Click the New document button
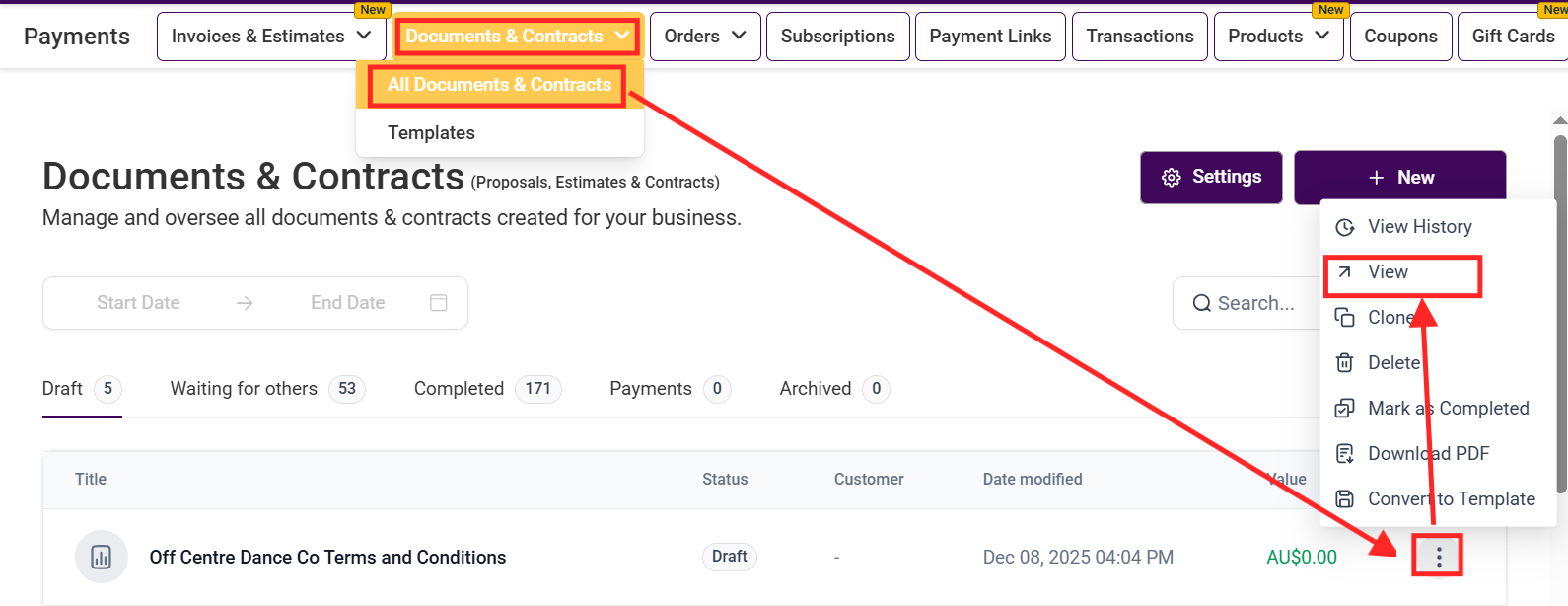1568x606 pixels. pos(1399,178)
